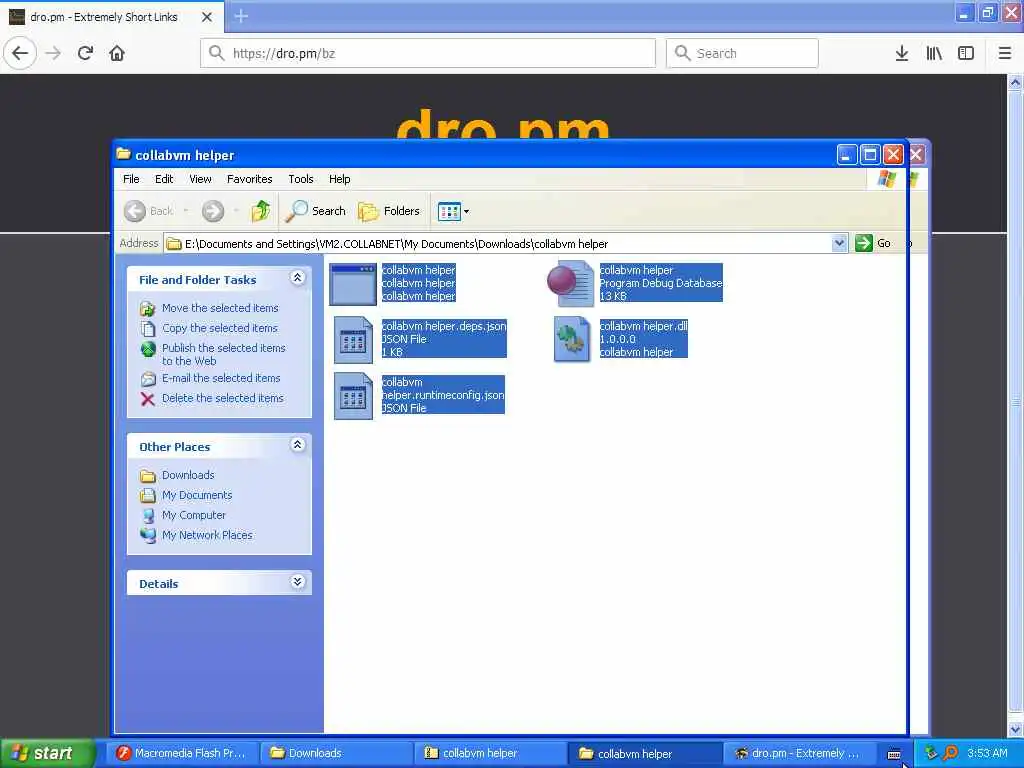1024x768 pixels.
Task: Expand the Details panel
Action: [297, 582]
